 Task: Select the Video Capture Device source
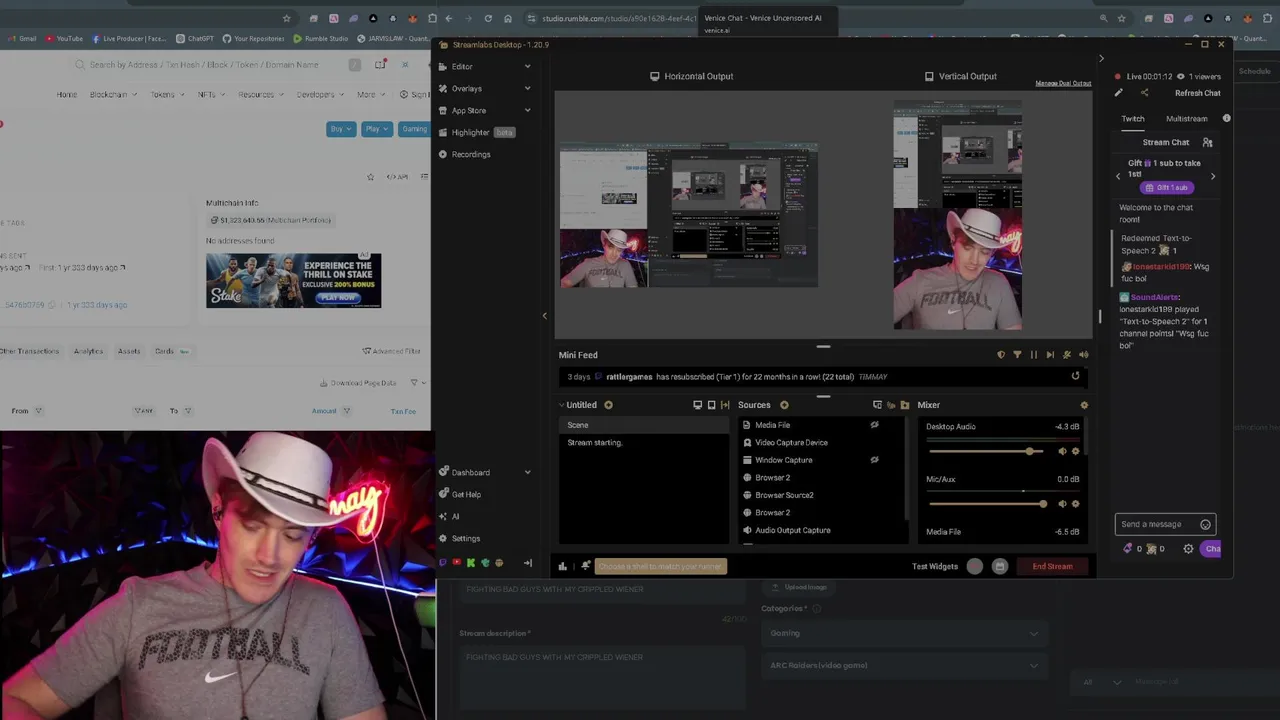791,442
